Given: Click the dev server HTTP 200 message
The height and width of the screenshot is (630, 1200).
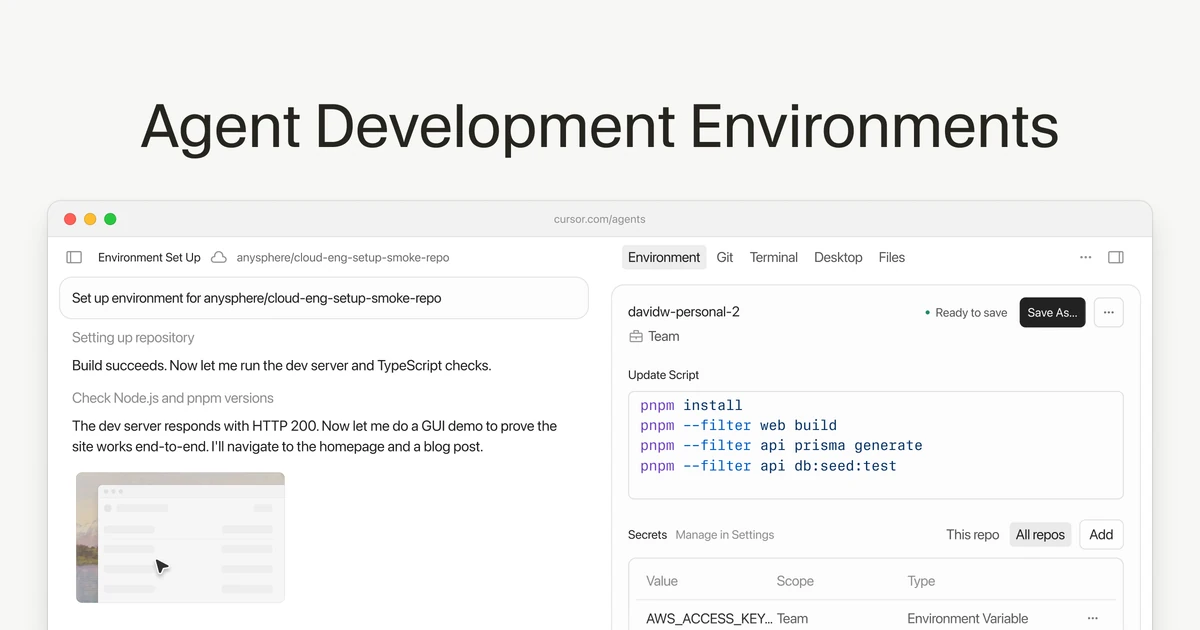Looking at the screenshot, I should [x=315, y=436].
